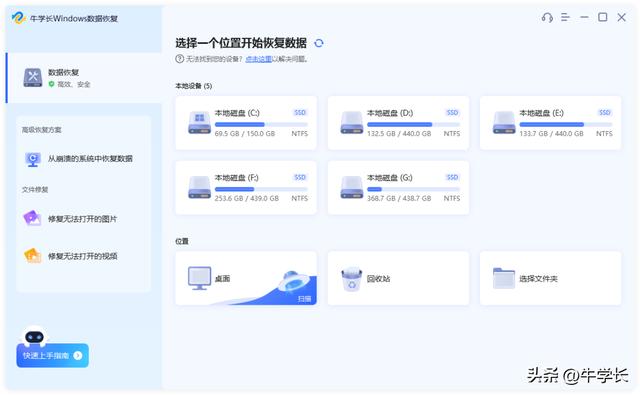Click the 文件修复 label
Image resolution: width=640 pixels, height=395 pixels.
(35, 189)
